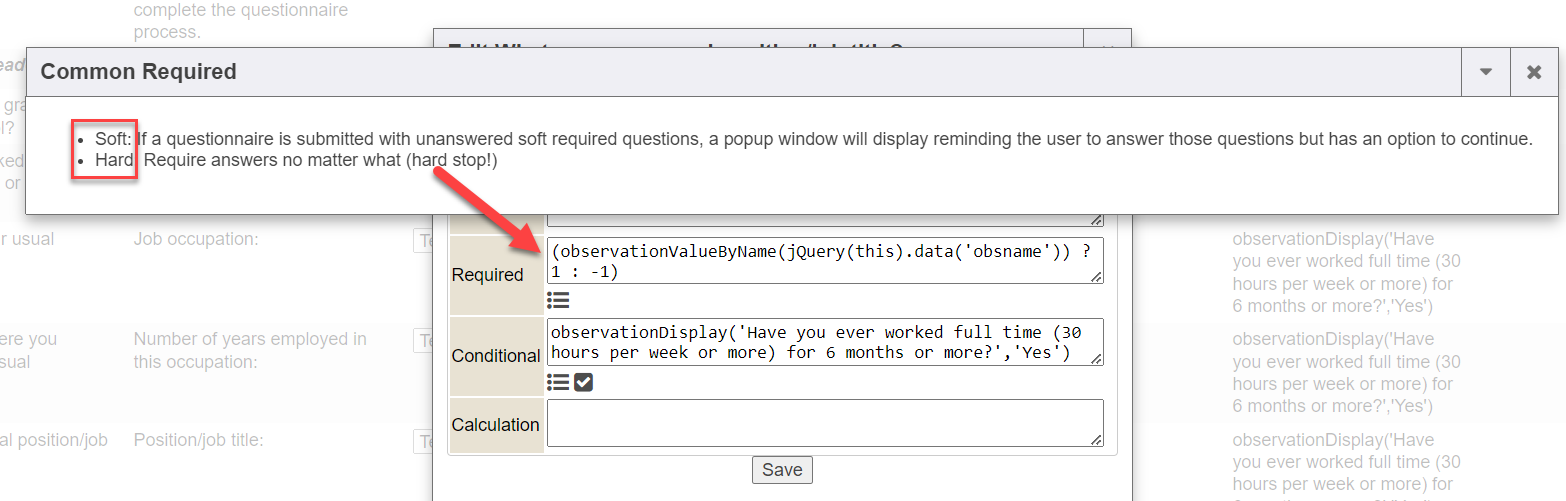This screenshot has height=501, width=1566.
Task: Grab the Conditional text area resize handle
Action: click(x=1097, y=359)
